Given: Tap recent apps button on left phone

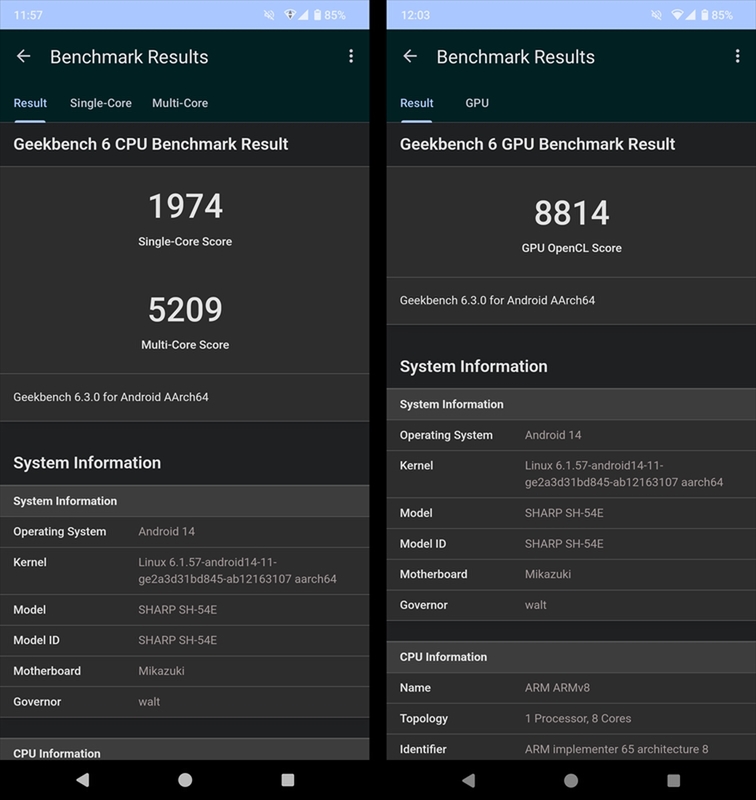Looking at the screenshot, I should (288, 780).
